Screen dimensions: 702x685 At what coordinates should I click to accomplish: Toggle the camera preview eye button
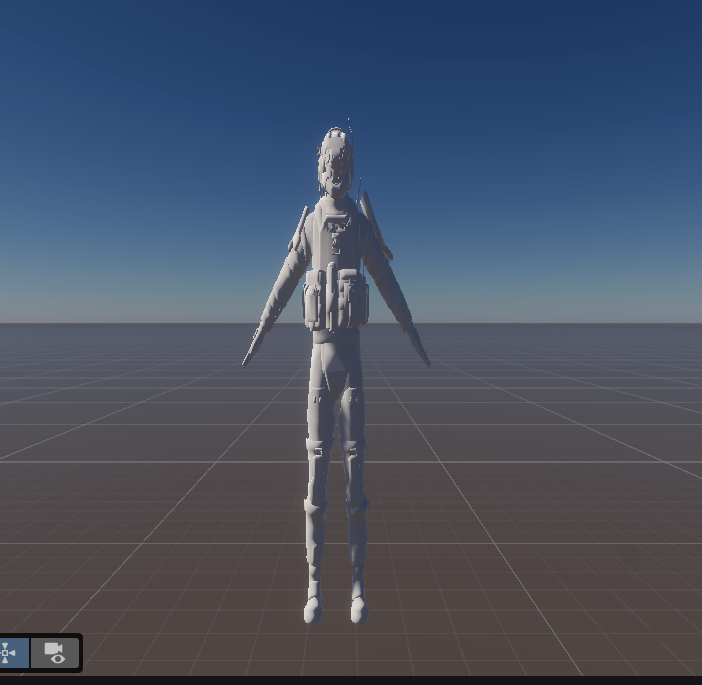[55, 653]
